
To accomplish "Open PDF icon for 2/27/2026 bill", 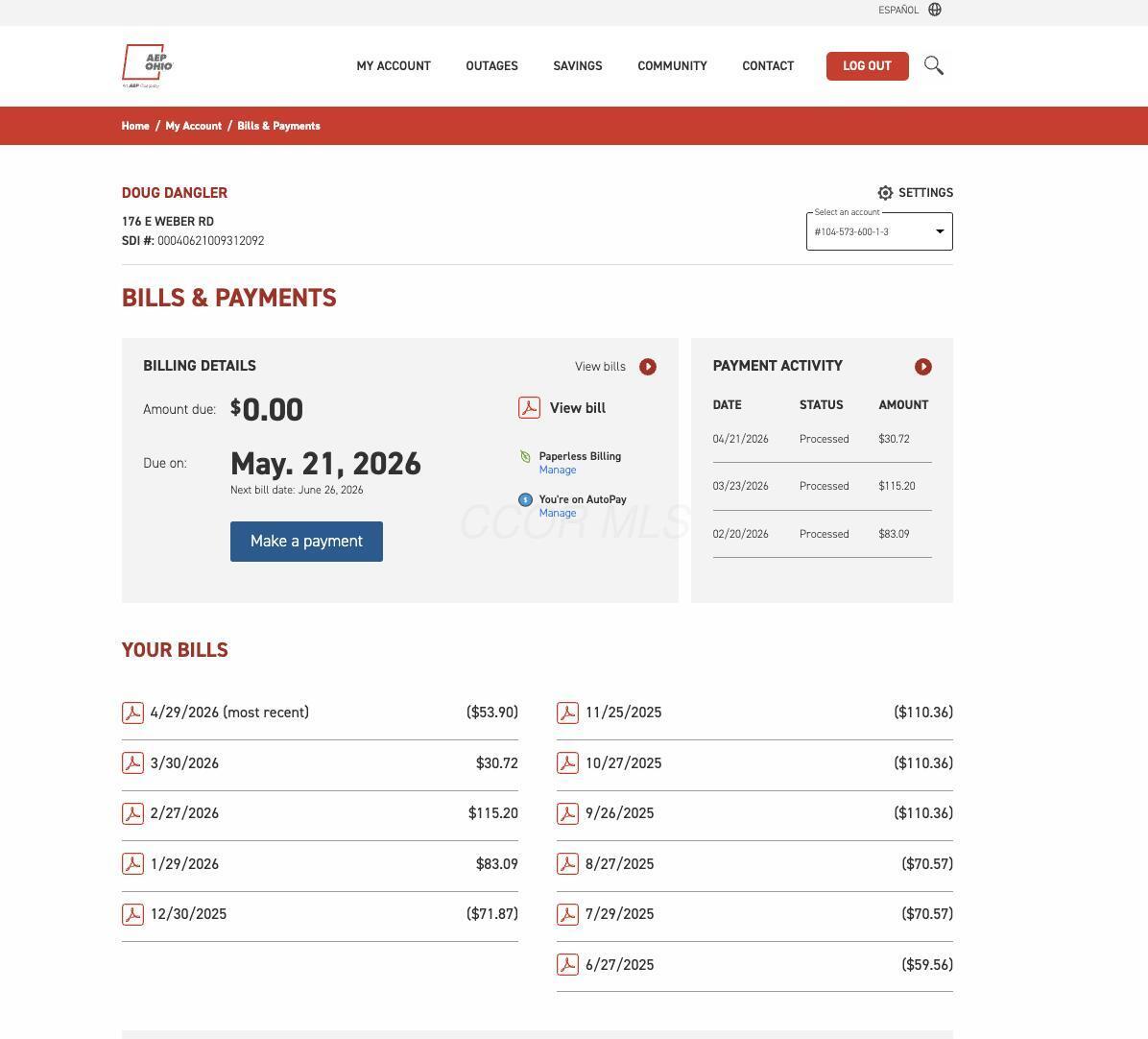I will coord(132,813).
